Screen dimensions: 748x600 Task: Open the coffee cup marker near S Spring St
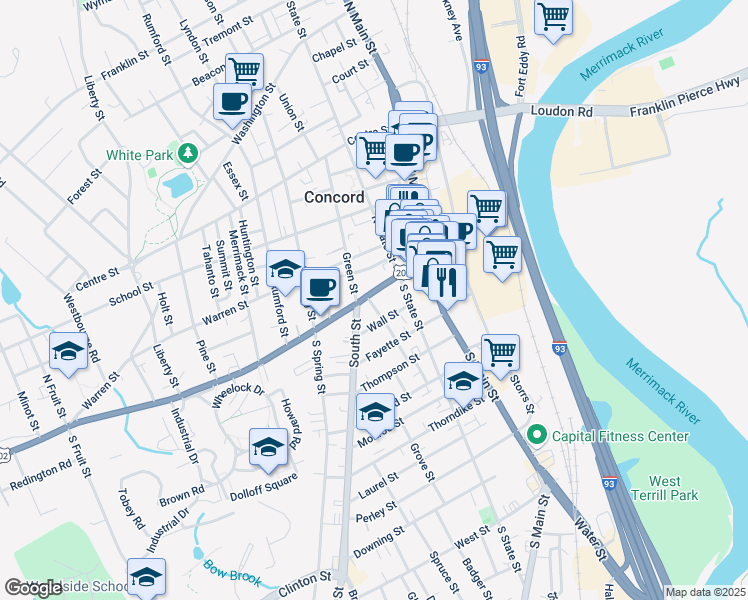[x=320, y=291]
